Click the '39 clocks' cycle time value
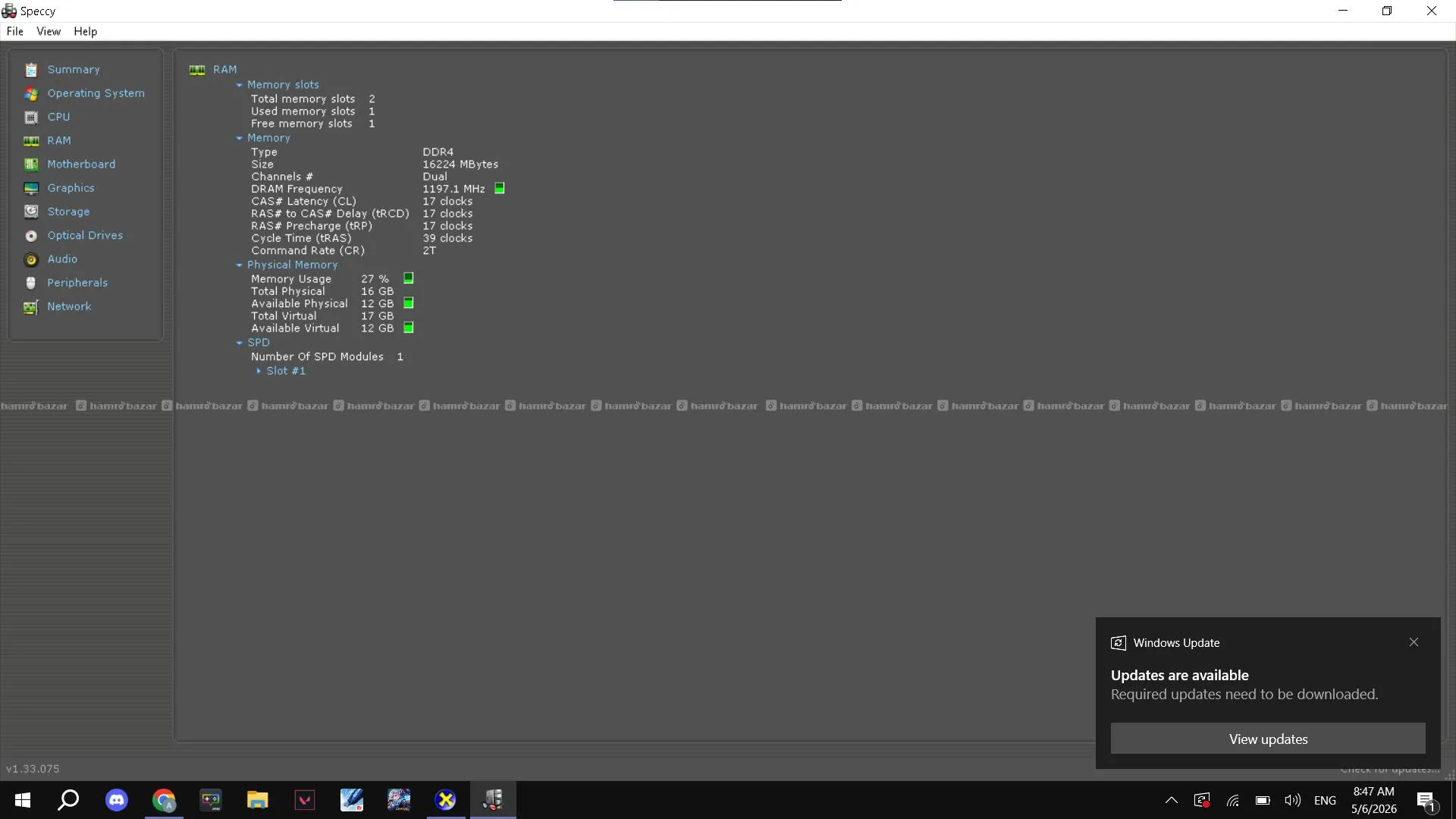Image resolution: width=1456 pixels, height=819 pixels. tap(447, 238)
